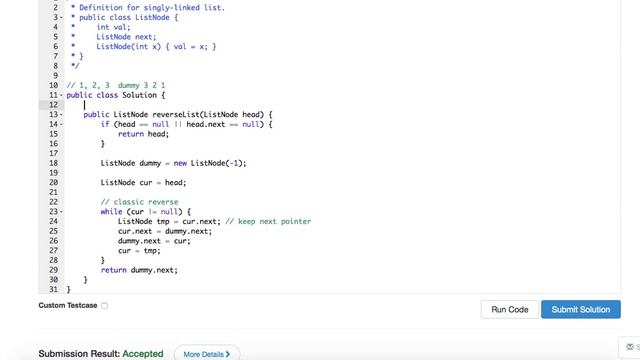Click the 'ListNode dummy = new ListNode(-1);' line
Image resolution: width=640 pixels, height=360 pixels.
(173, 163)
